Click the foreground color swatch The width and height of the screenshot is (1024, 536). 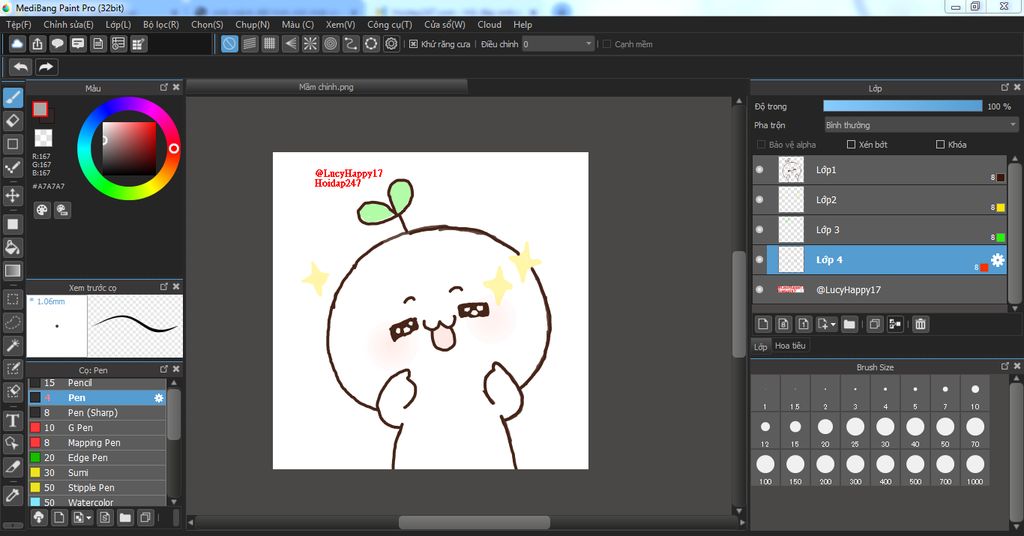coord(40,109)
